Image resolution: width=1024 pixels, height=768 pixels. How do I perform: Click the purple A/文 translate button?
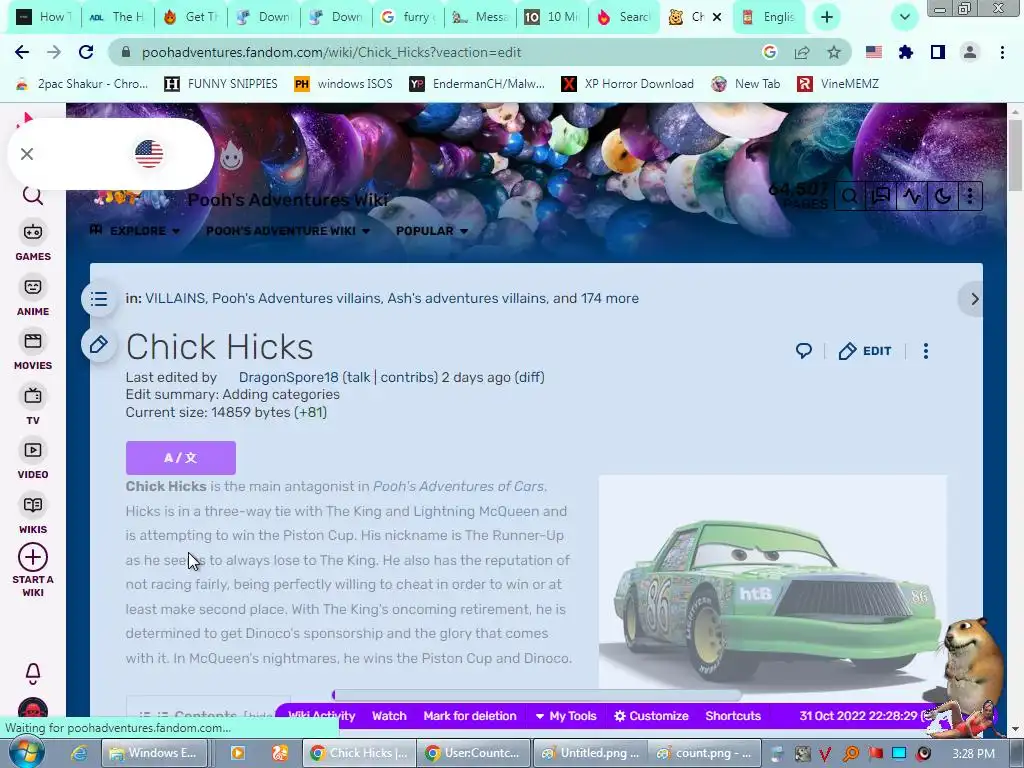click(181, 458)
